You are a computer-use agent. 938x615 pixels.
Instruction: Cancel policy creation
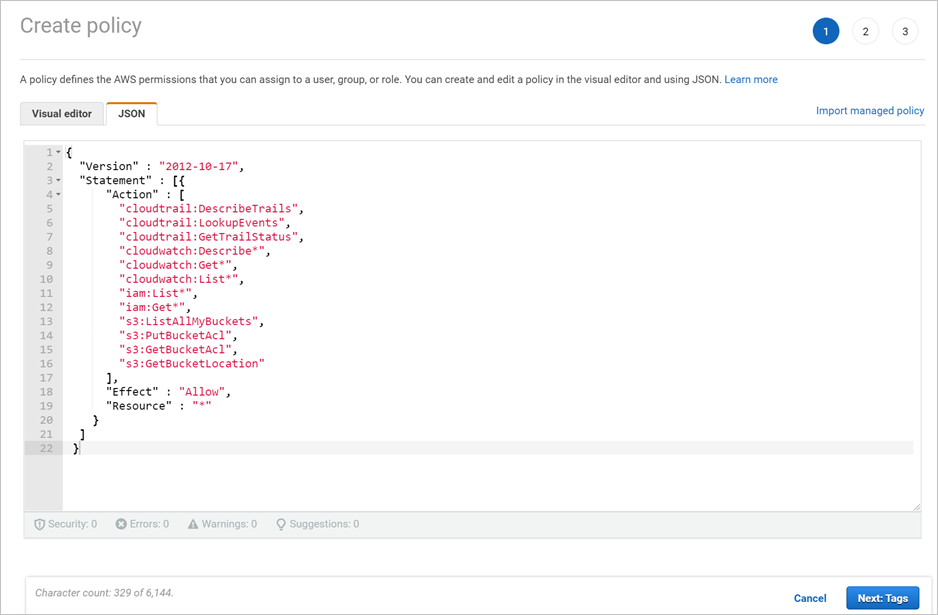pos(810,597)
